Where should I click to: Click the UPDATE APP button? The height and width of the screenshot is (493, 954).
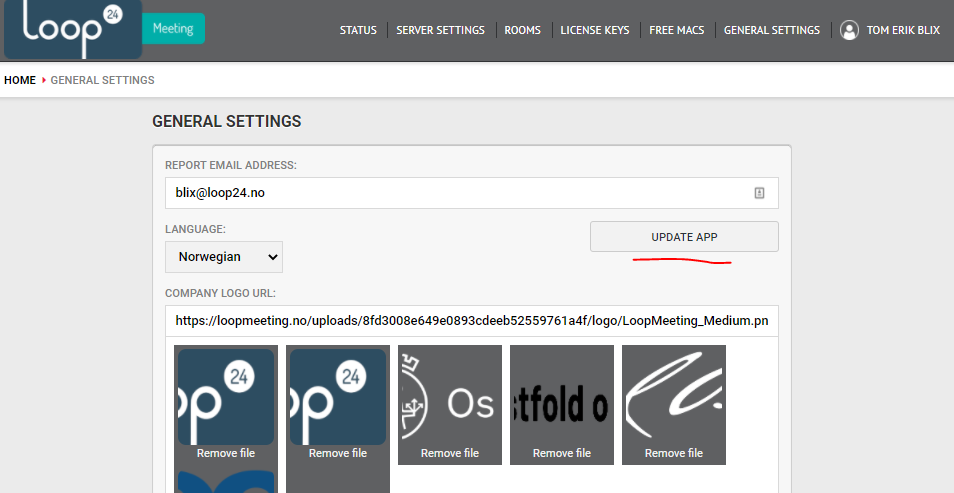pos(684,237)
